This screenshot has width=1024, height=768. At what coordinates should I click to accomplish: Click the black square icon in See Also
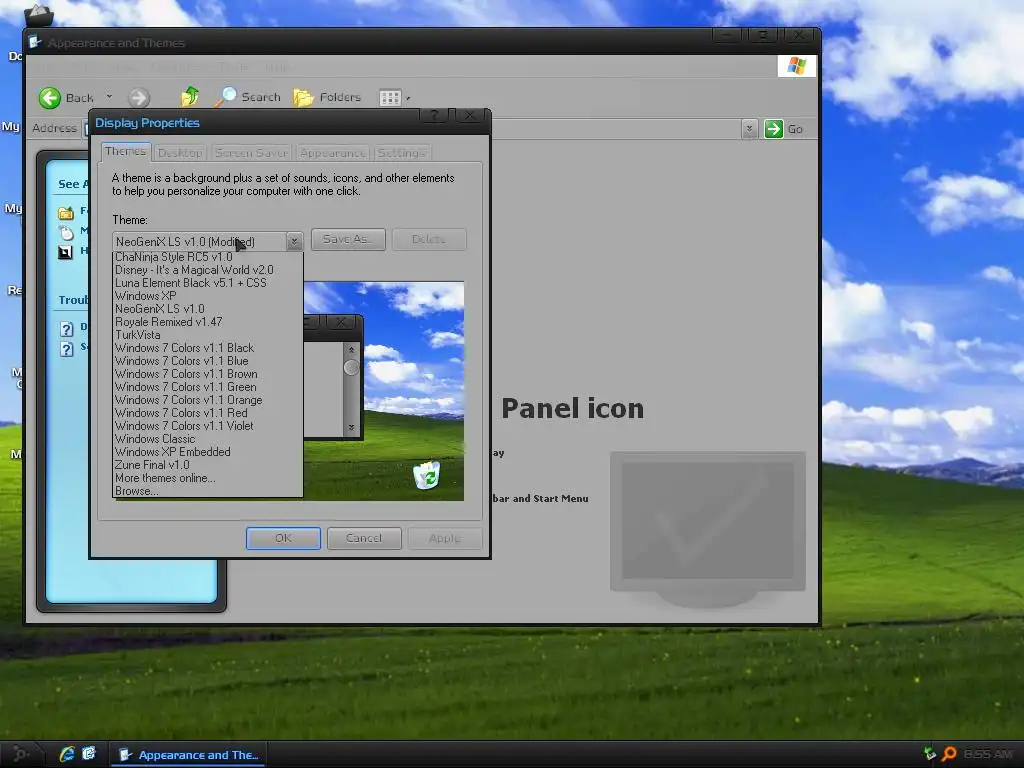(x=65, y=251)
